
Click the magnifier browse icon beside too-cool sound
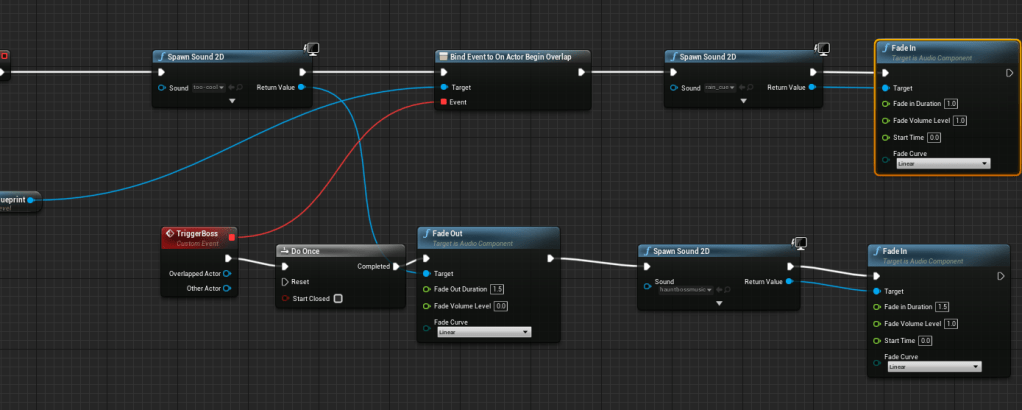pyautogui.click(x=240, y=88)
